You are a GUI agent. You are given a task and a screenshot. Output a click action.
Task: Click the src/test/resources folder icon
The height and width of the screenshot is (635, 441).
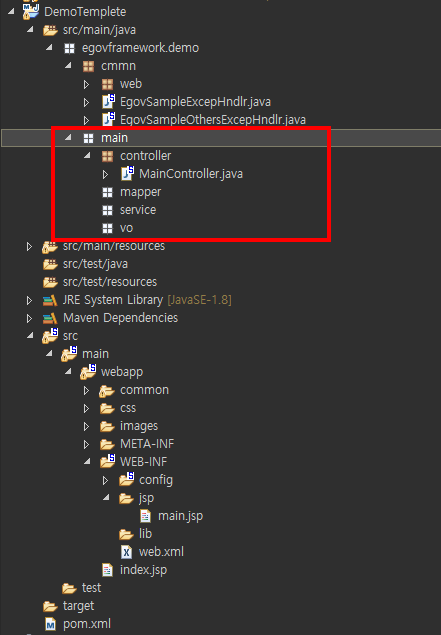(50, 282)
